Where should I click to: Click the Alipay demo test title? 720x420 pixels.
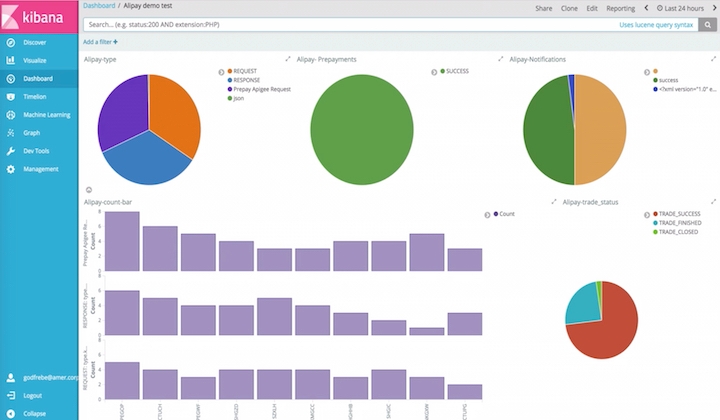(147, 6)
